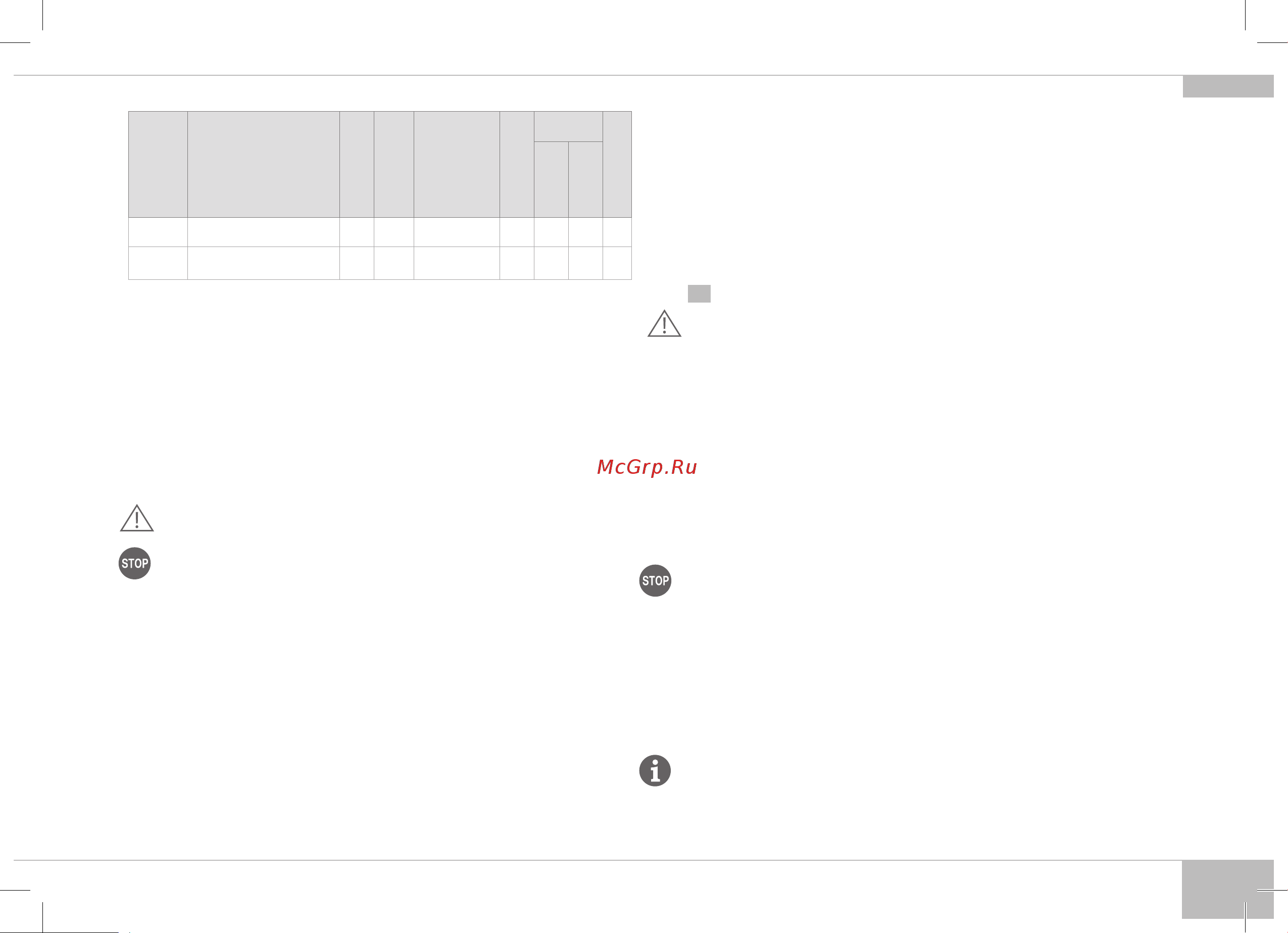Select the gray tab block under the top rule
Viewport: 1288px width, 933px height.
(x=1228, y=86)
